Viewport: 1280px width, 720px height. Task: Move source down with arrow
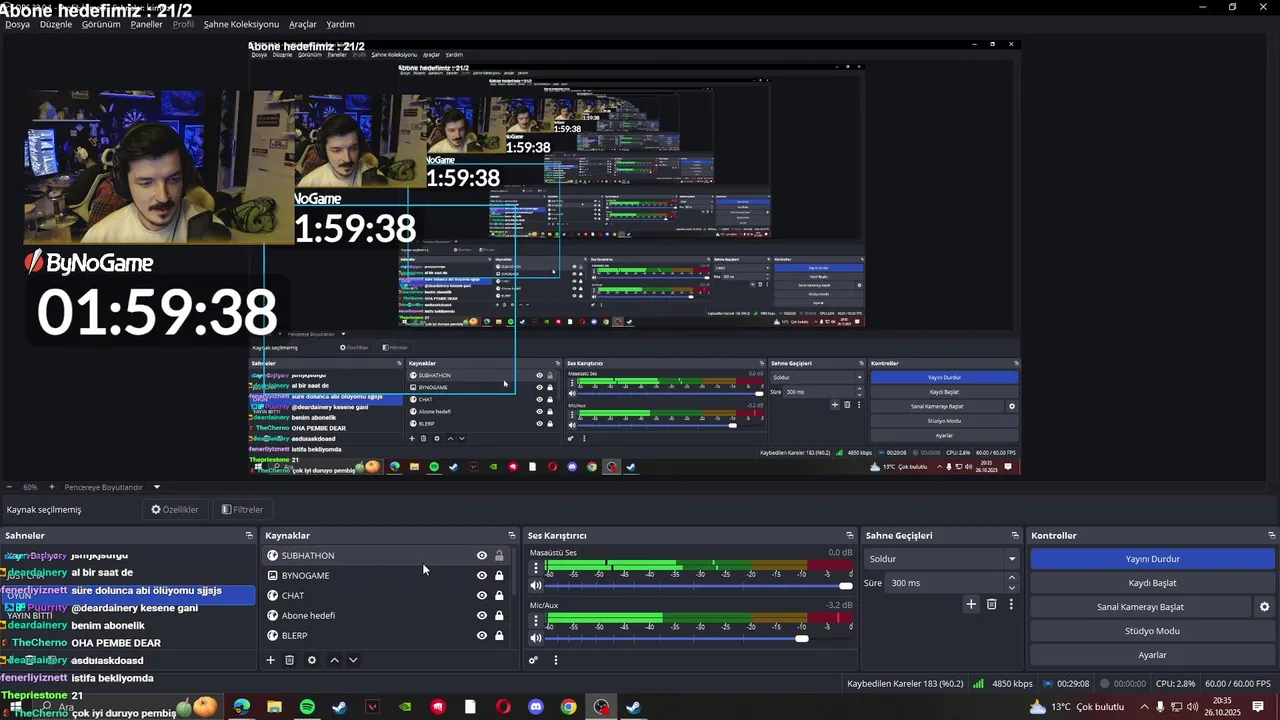pyautogui.click(x=353, y=660)
